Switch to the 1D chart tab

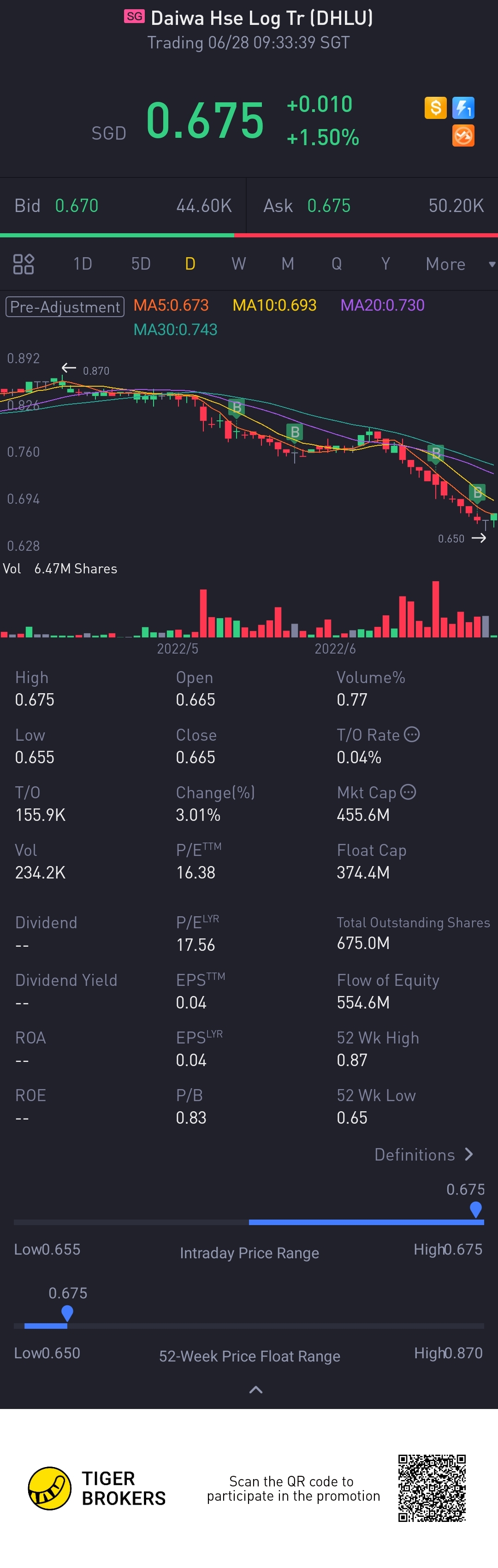[x=82, y=264]
